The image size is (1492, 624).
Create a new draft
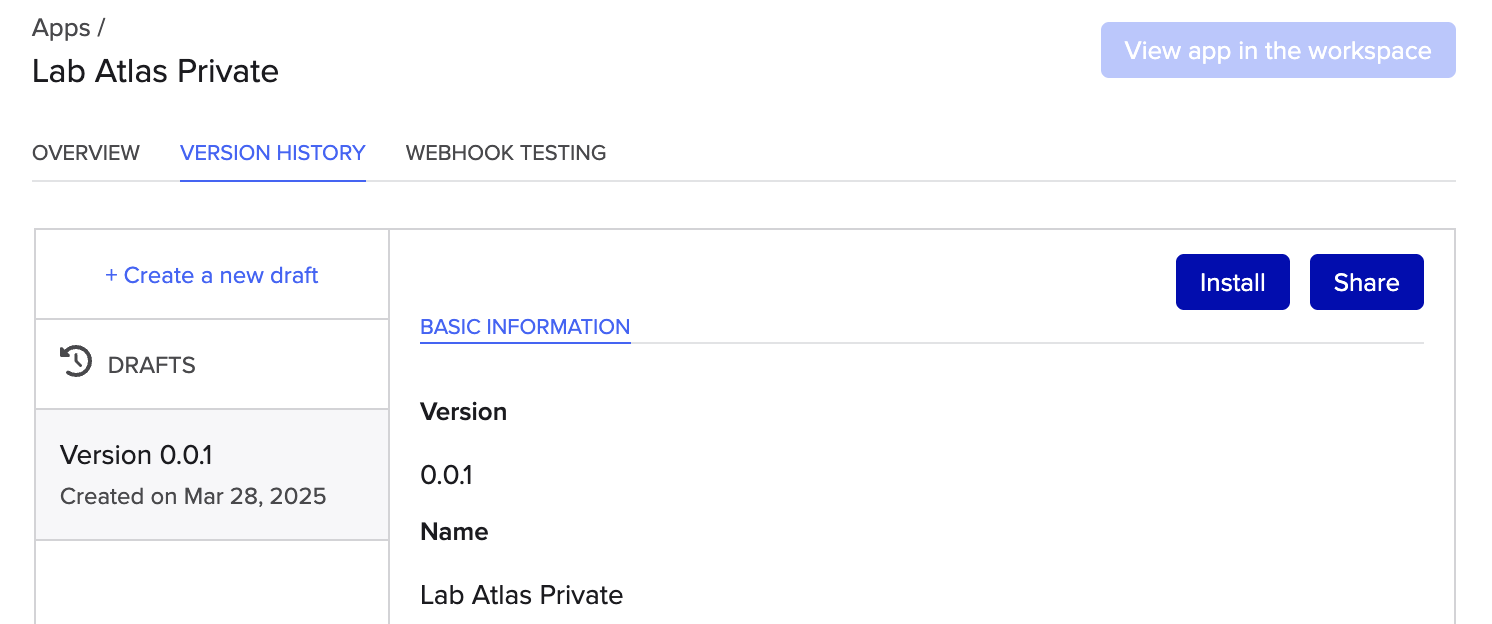tap(212, 275)
